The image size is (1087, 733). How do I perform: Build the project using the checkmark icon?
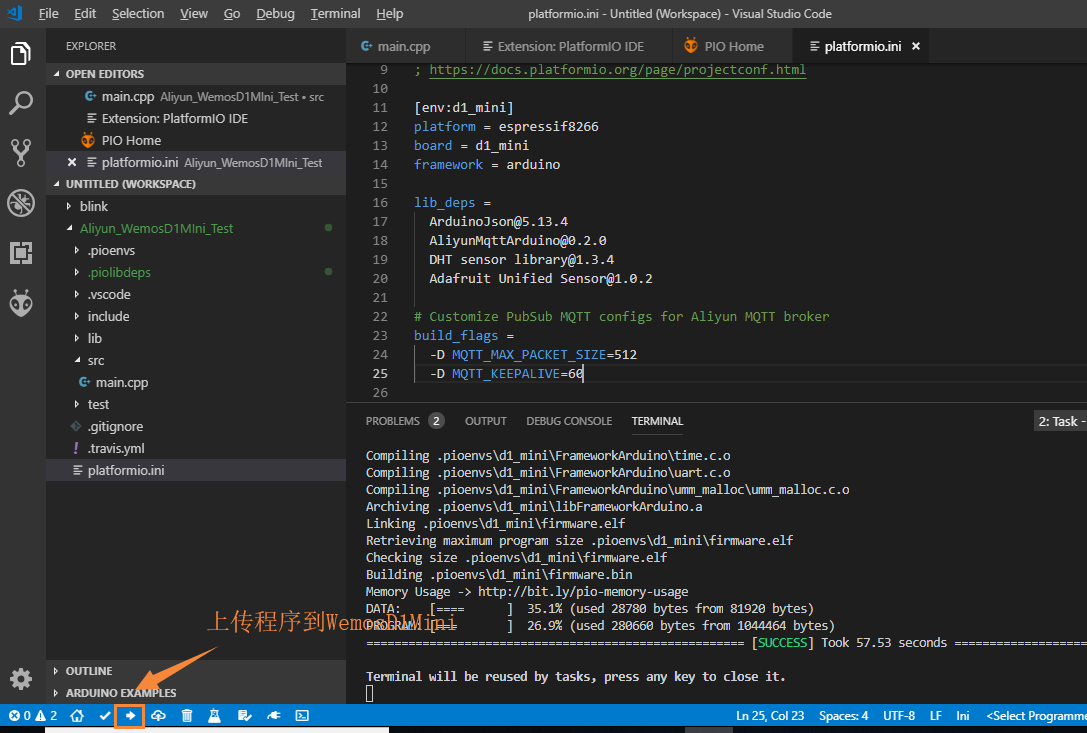(x=104, y=716)
